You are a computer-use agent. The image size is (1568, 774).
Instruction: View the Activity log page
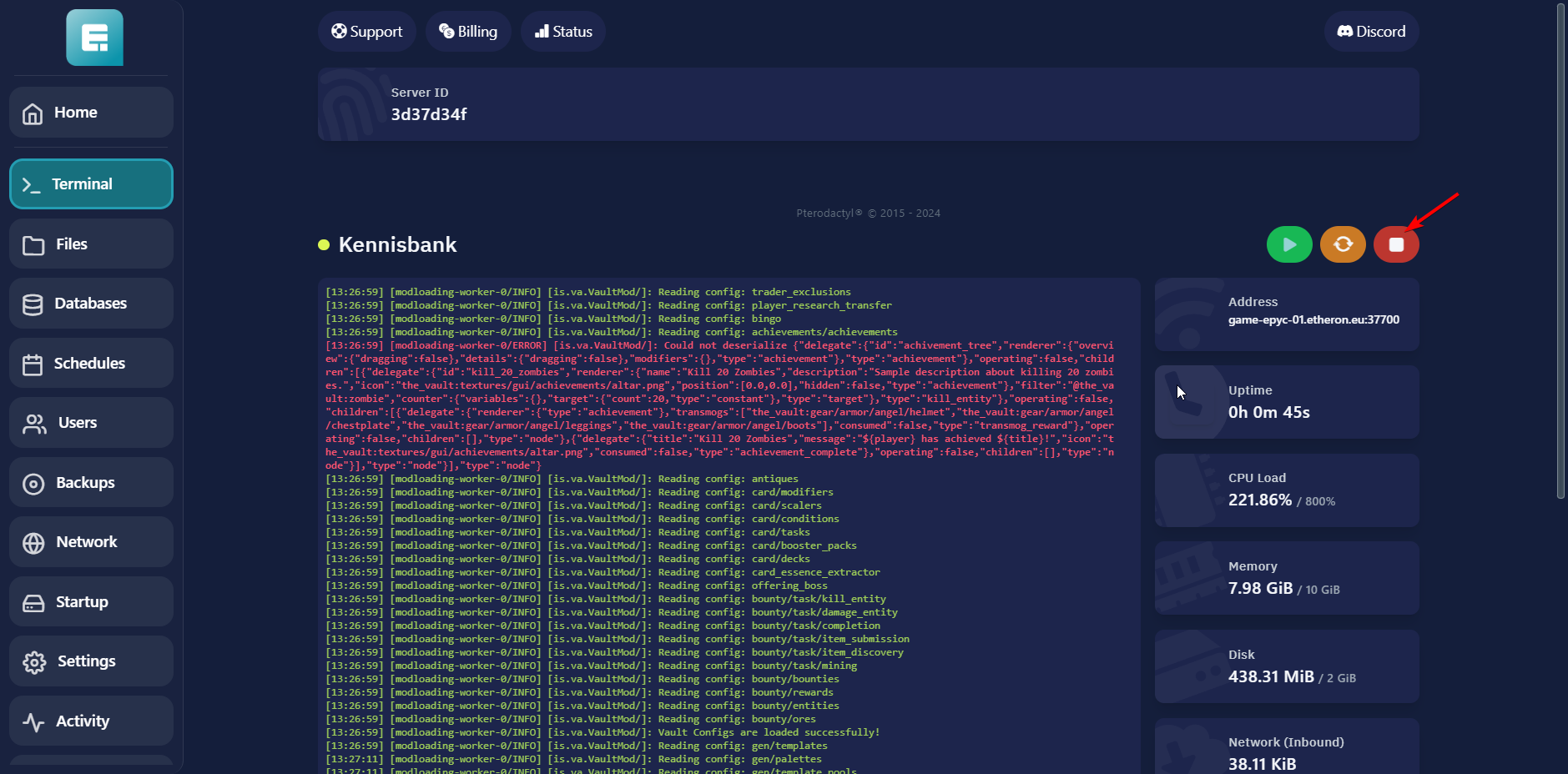pyautogui.click(x=91, y=721)
